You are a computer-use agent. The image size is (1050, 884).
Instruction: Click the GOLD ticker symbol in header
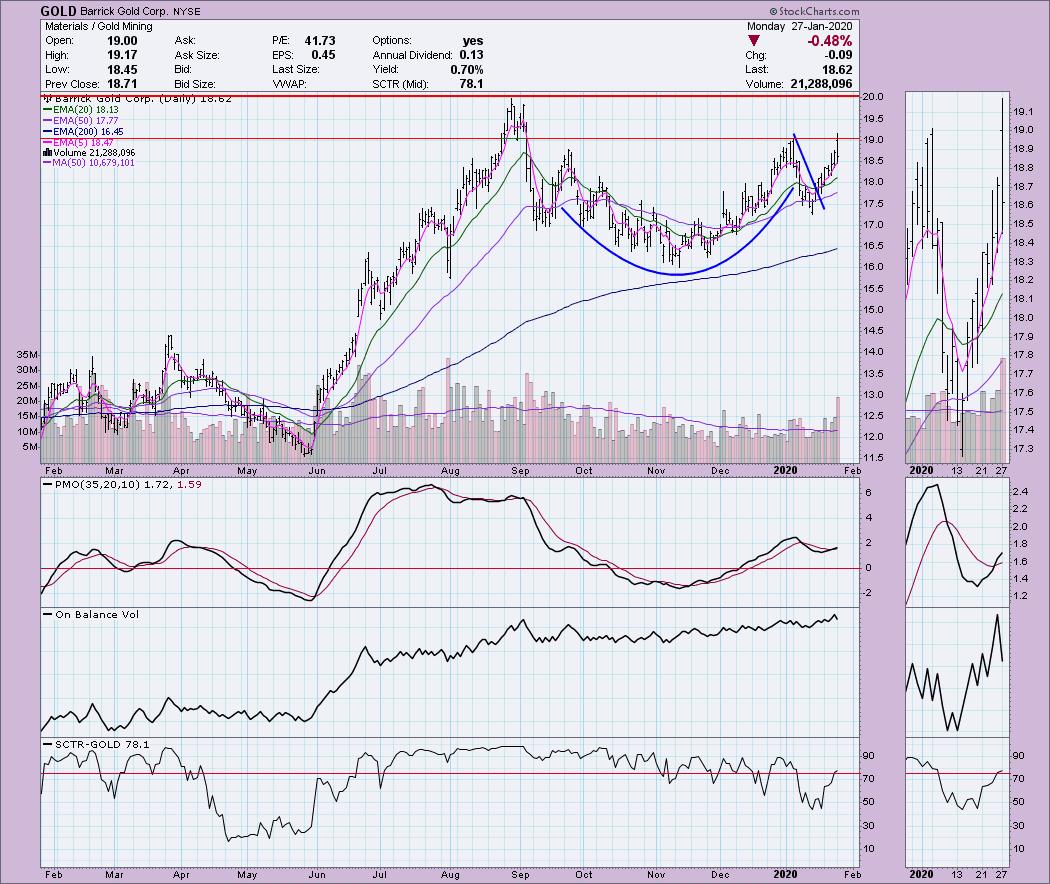(58, 11)
